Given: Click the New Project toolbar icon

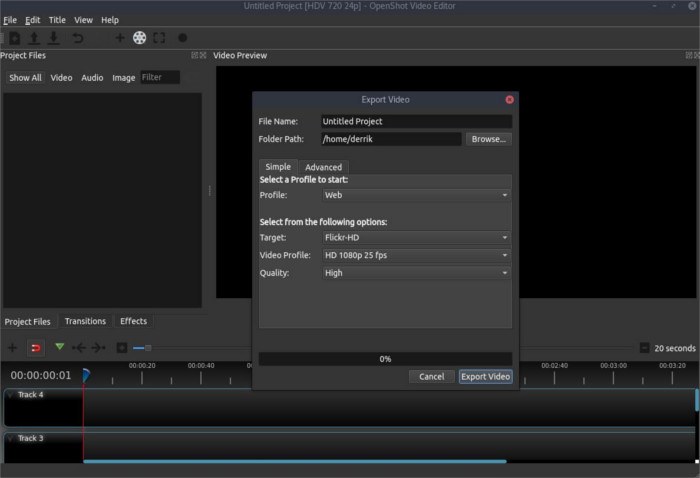Looking at the screenshot, I should (x=14, y=38).
